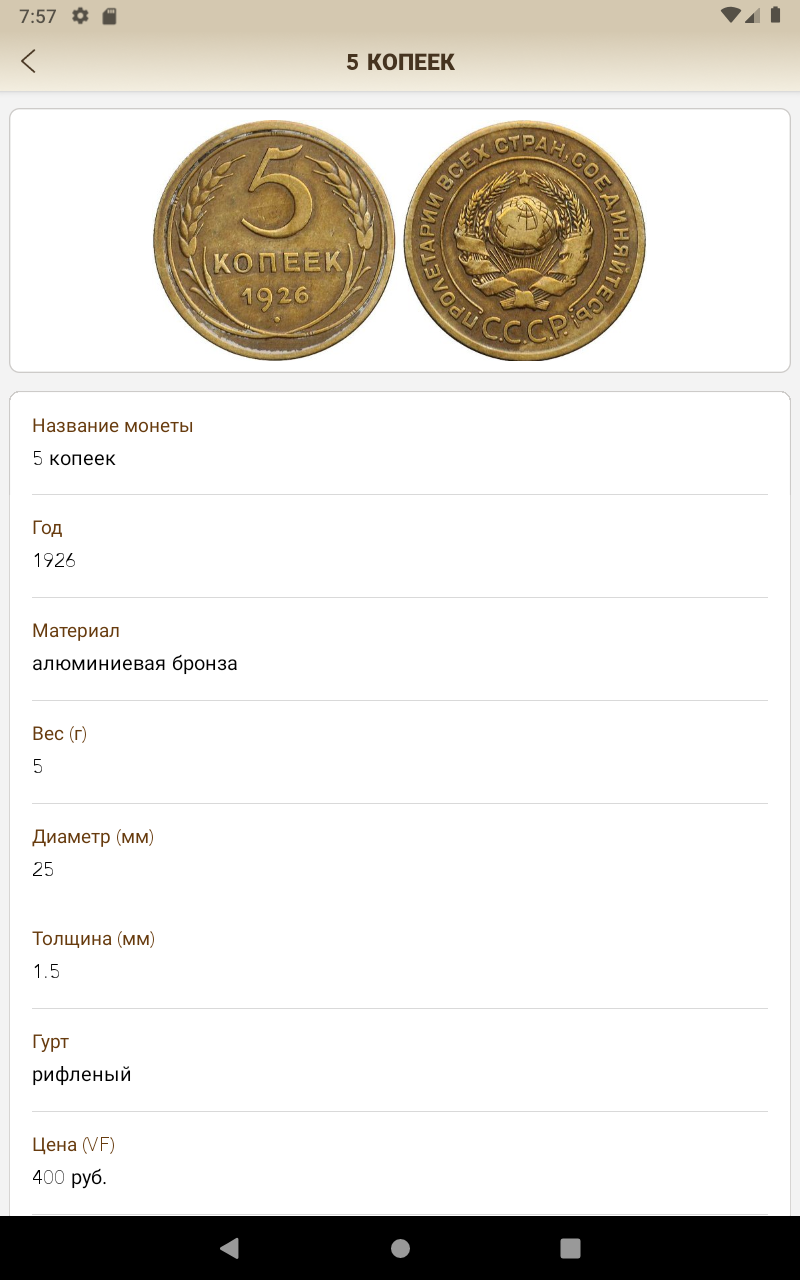The width and height of the screenshot is (800, 1280).
Task: Tap the back arrow icon
Action: click(28, 62)
